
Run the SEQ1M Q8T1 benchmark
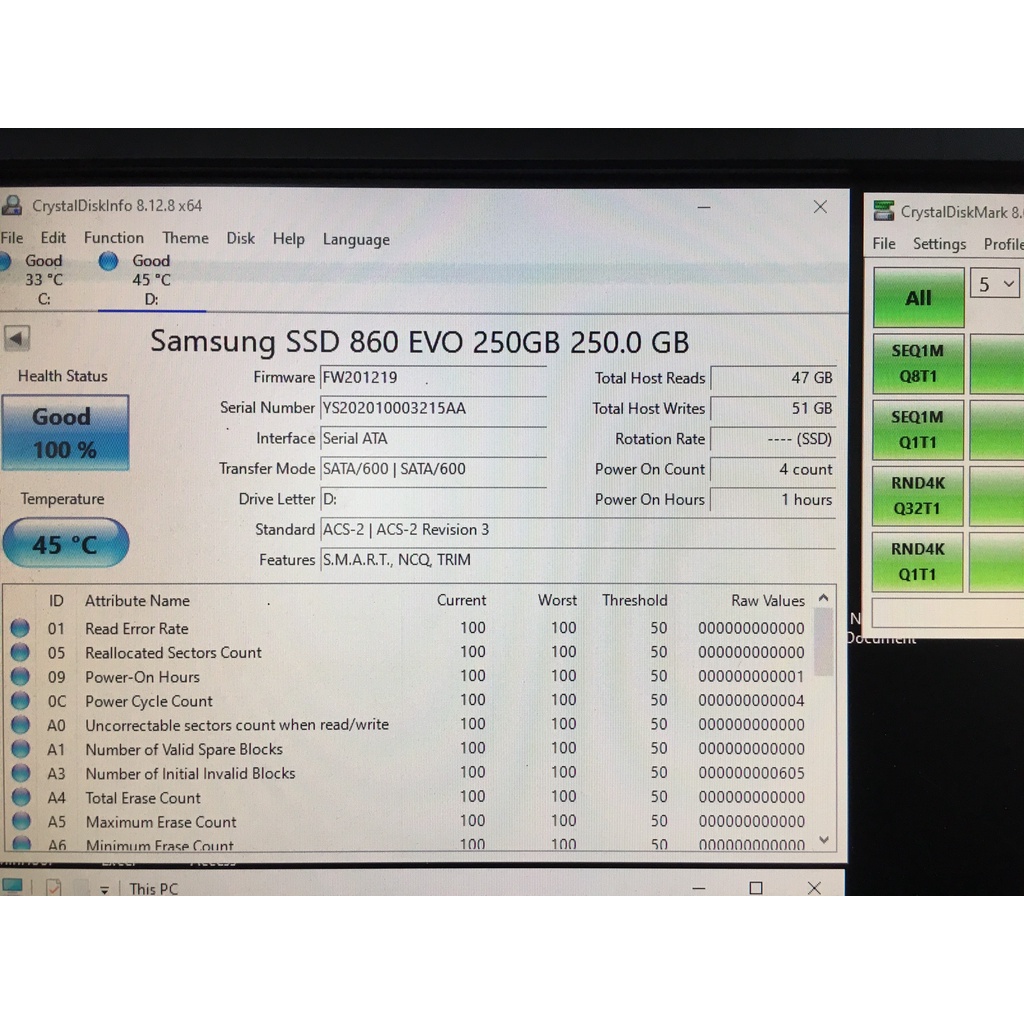(x=918, y=364)
